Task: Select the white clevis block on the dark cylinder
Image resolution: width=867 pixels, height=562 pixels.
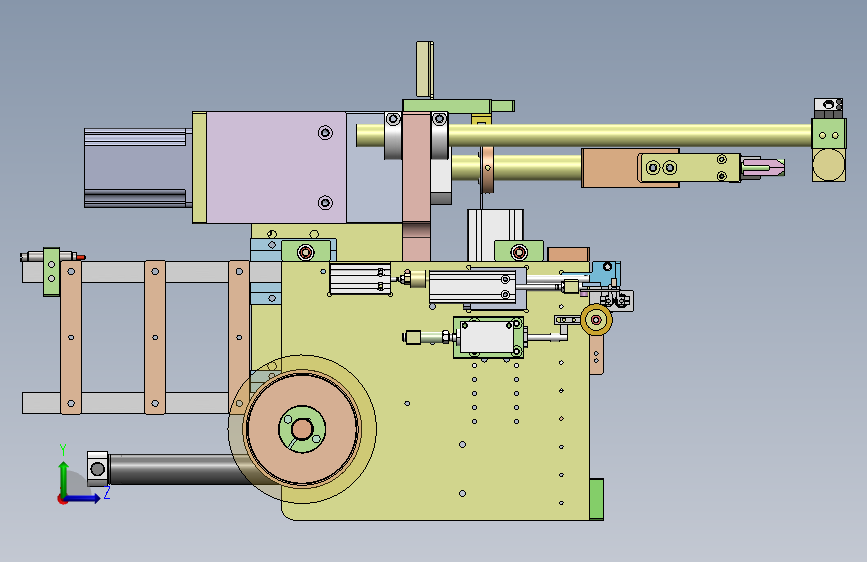Action: click(98, 469)
